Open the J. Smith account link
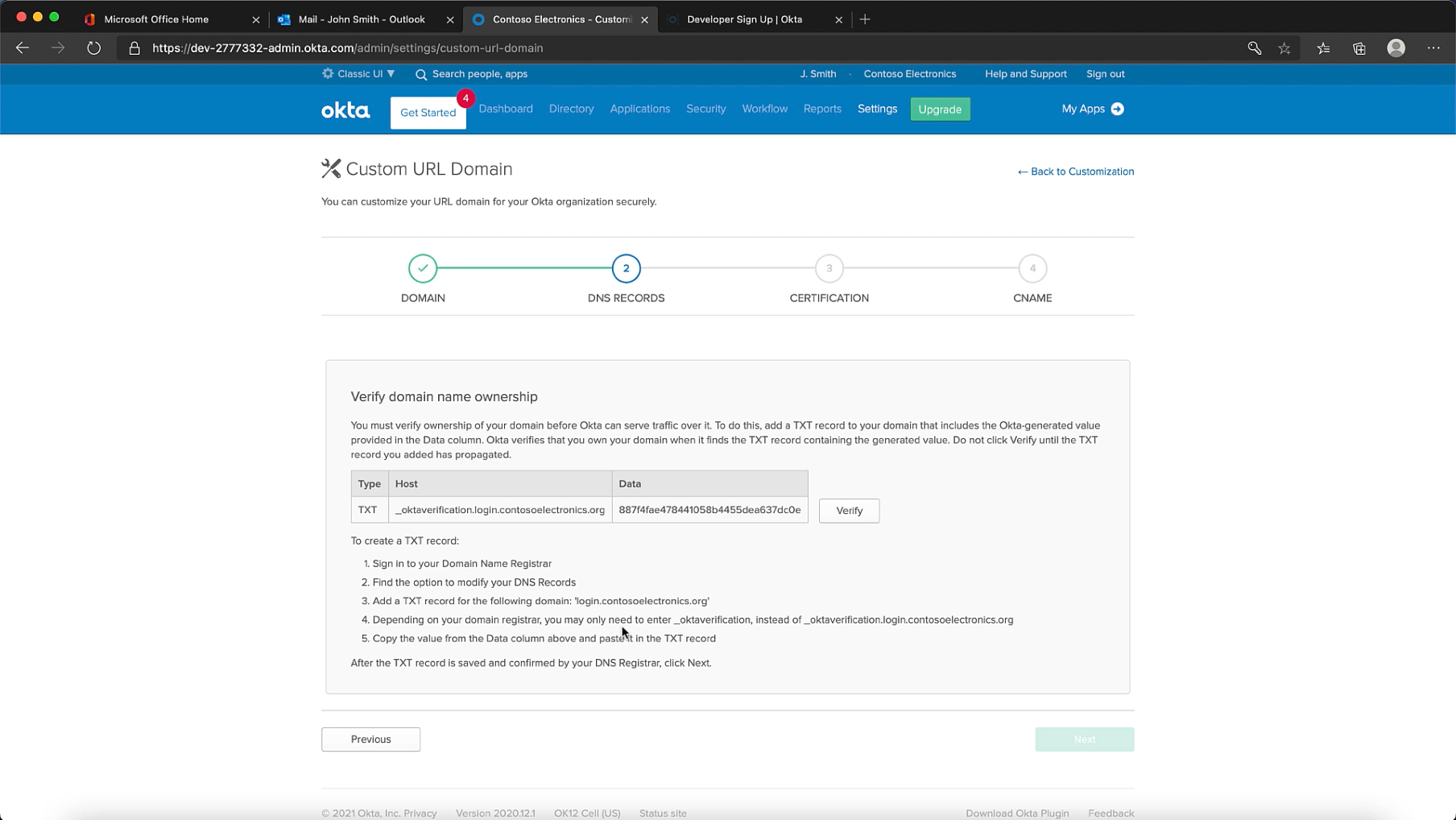Screen dimensions: 1456x820 point(817,74)
